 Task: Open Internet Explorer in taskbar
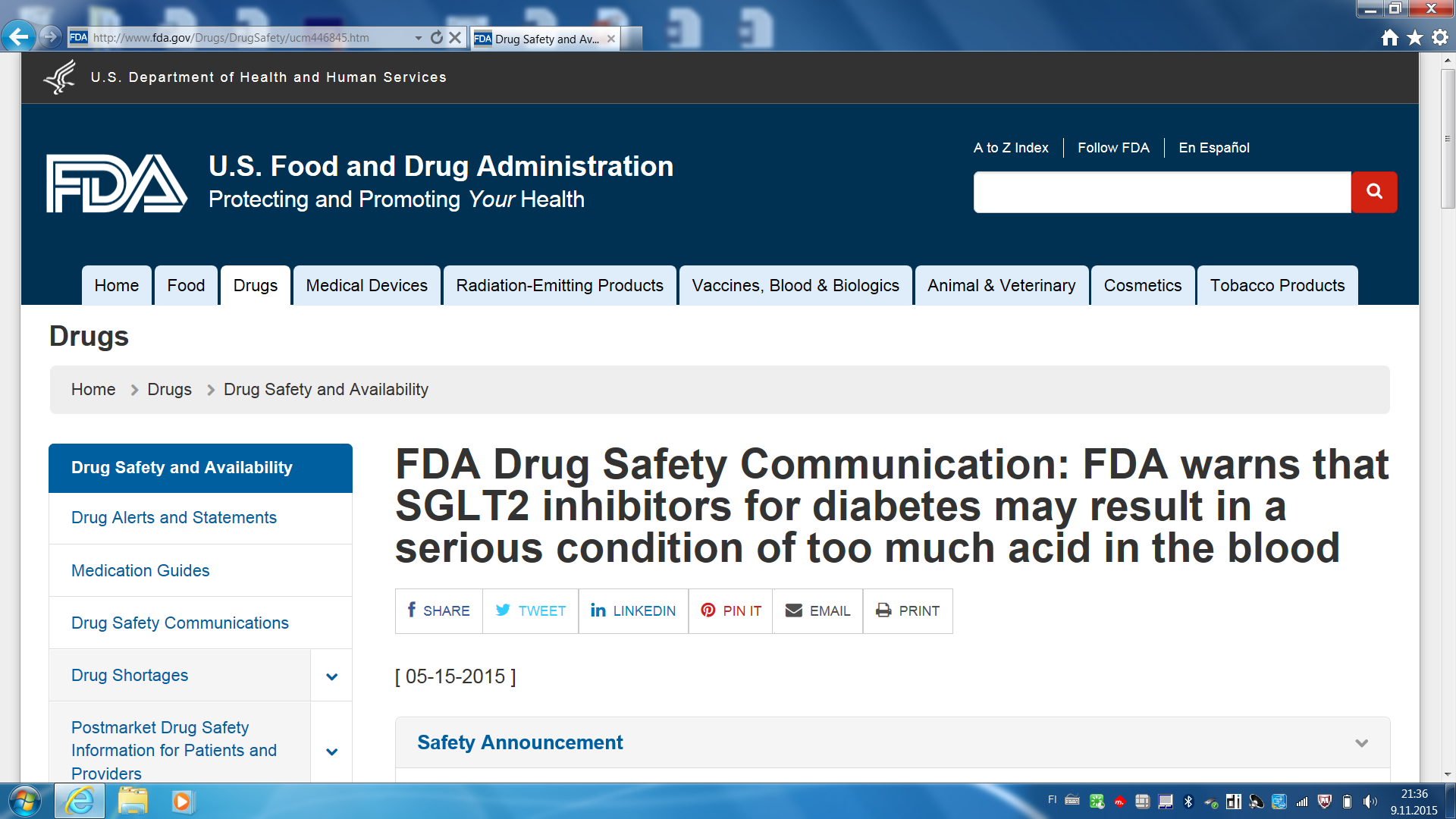coord(80,801)
